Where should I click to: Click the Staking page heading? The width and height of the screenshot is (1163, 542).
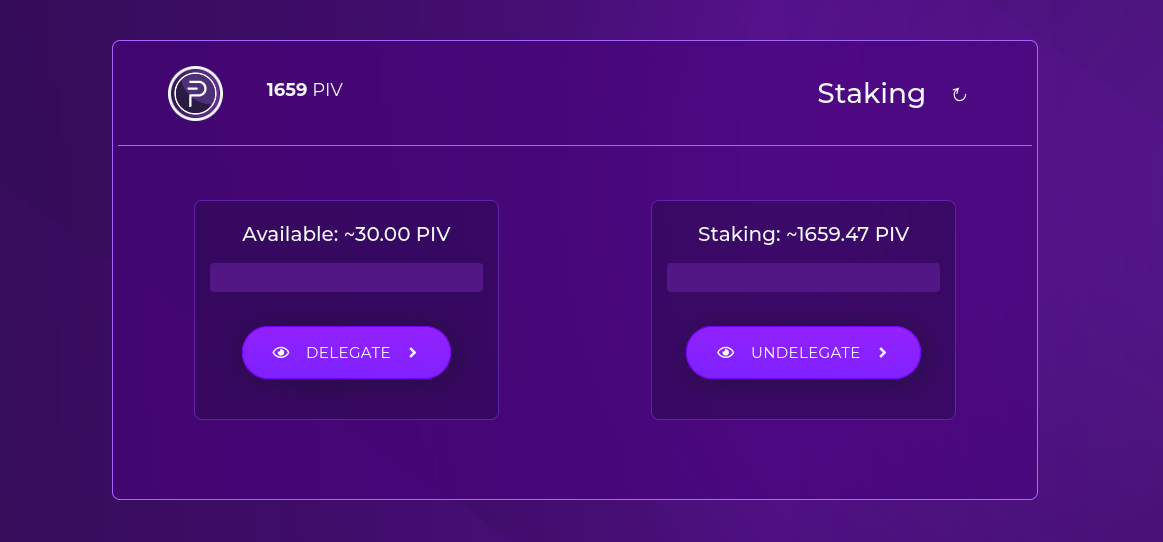872,94
